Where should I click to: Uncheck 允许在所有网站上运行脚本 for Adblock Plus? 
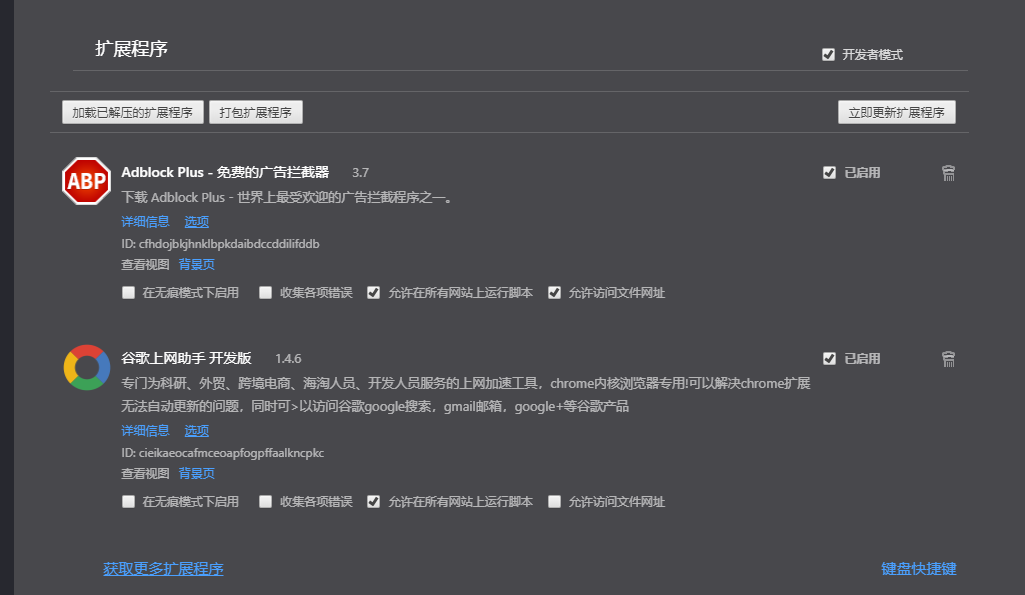pos(373,292)
